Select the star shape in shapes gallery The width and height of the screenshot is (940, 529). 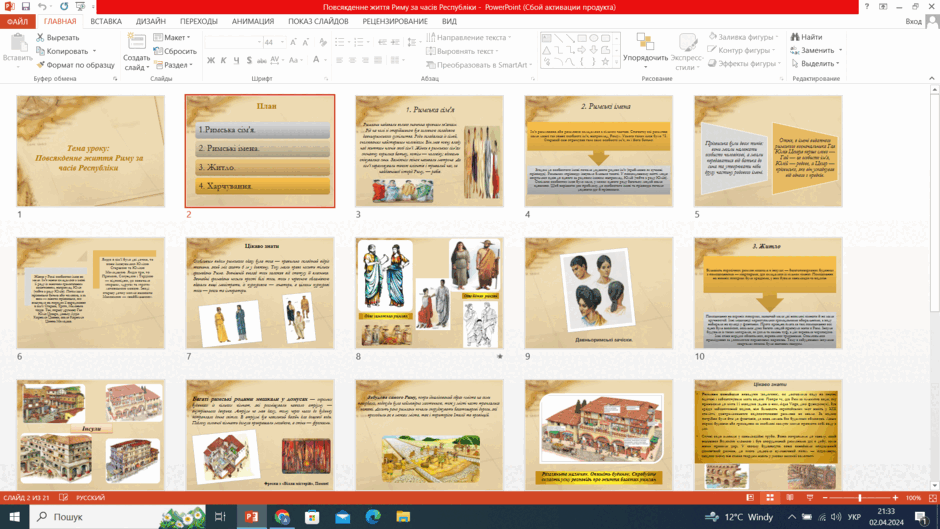coord(605,62)
